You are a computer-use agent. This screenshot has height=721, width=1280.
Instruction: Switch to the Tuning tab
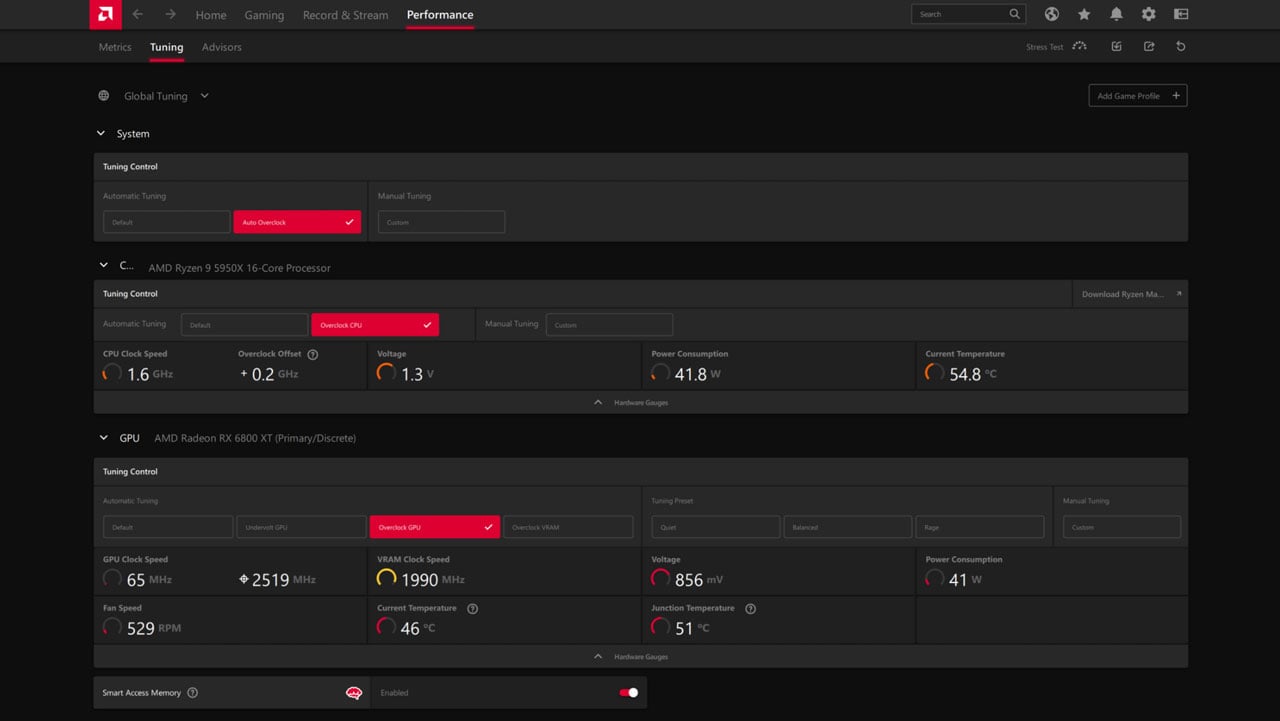click(x=166, y=47)
